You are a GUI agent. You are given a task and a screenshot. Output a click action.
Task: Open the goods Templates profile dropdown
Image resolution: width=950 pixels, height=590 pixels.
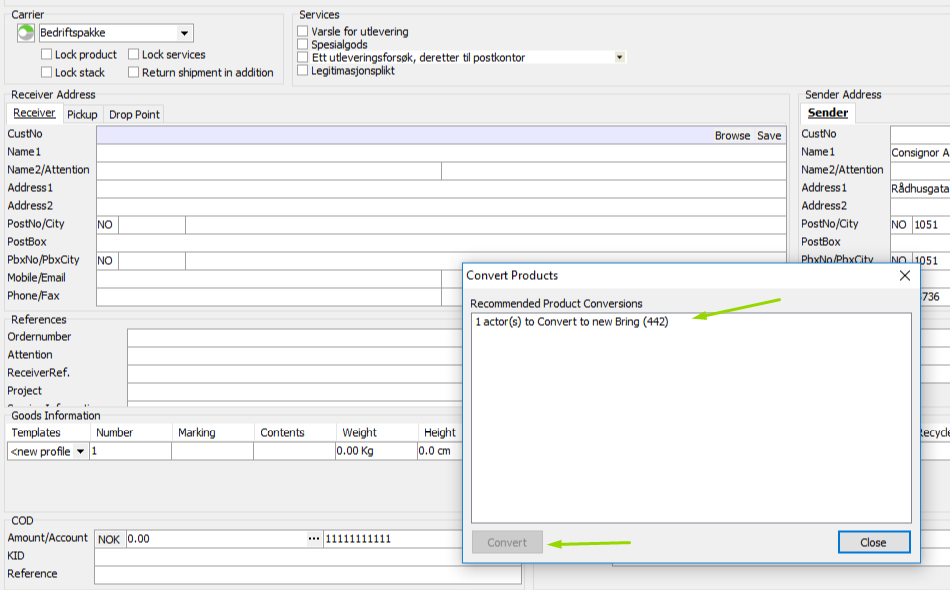click(80, 452)
